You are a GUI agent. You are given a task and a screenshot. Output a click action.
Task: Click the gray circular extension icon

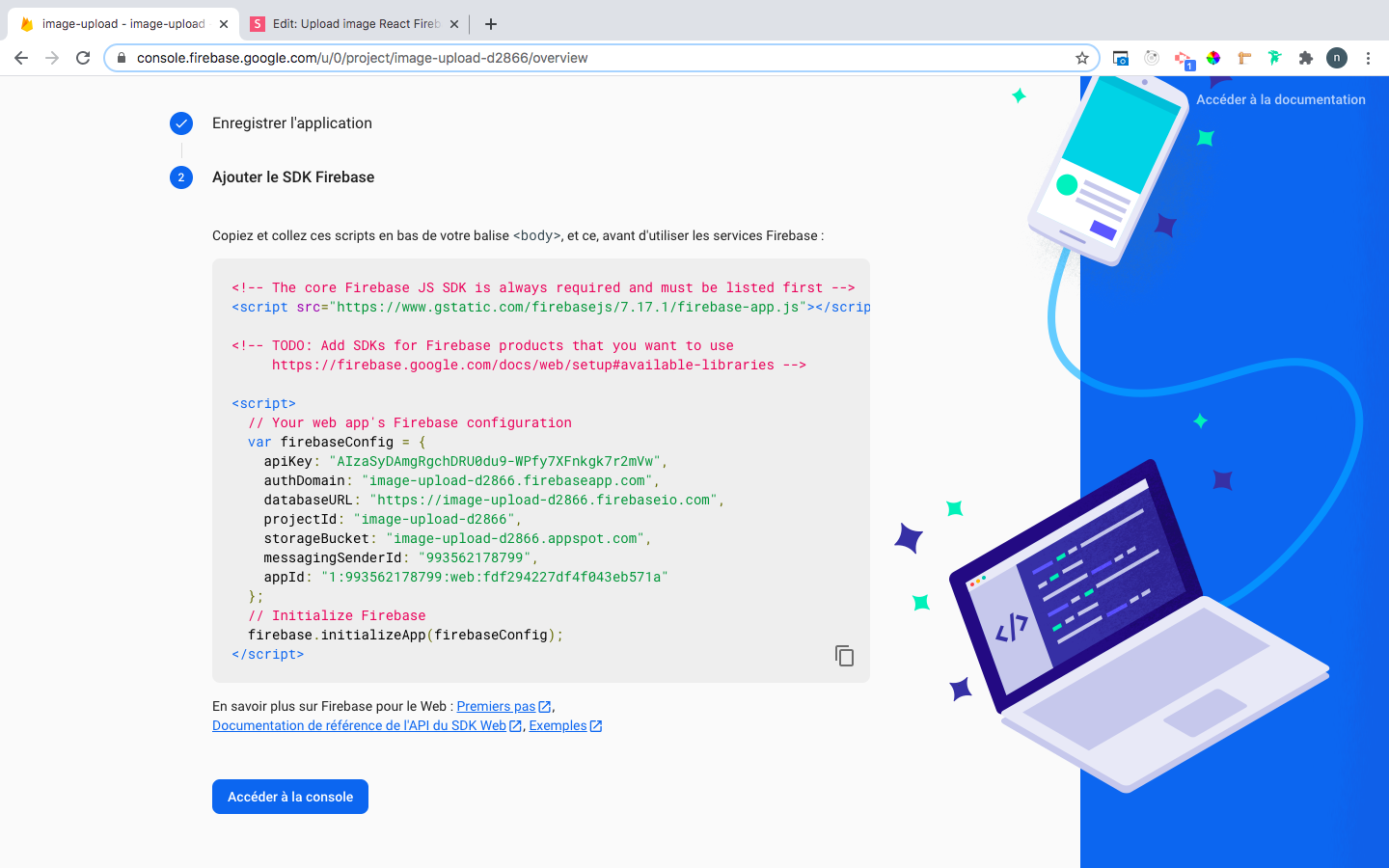click(1152, 58)
